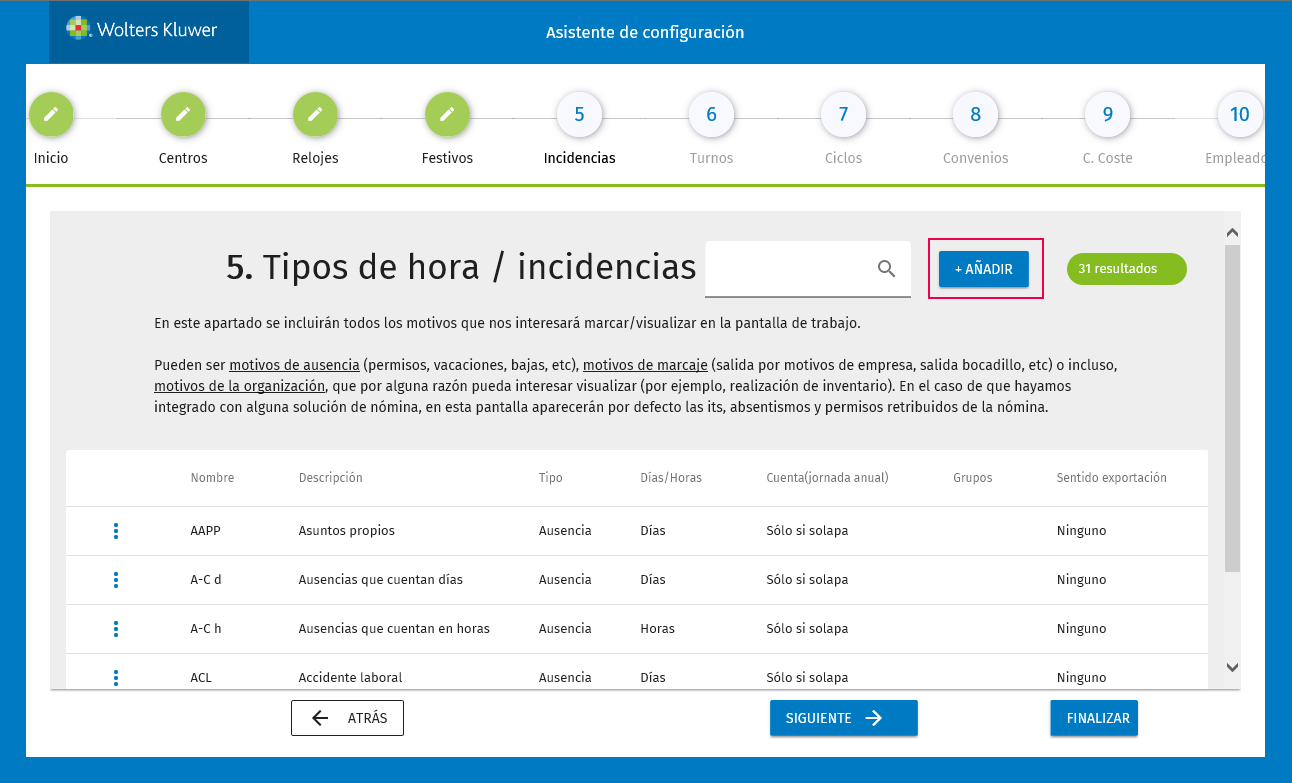
Task: Go to the Relojes step pencil icon
Action: [315, 115]
